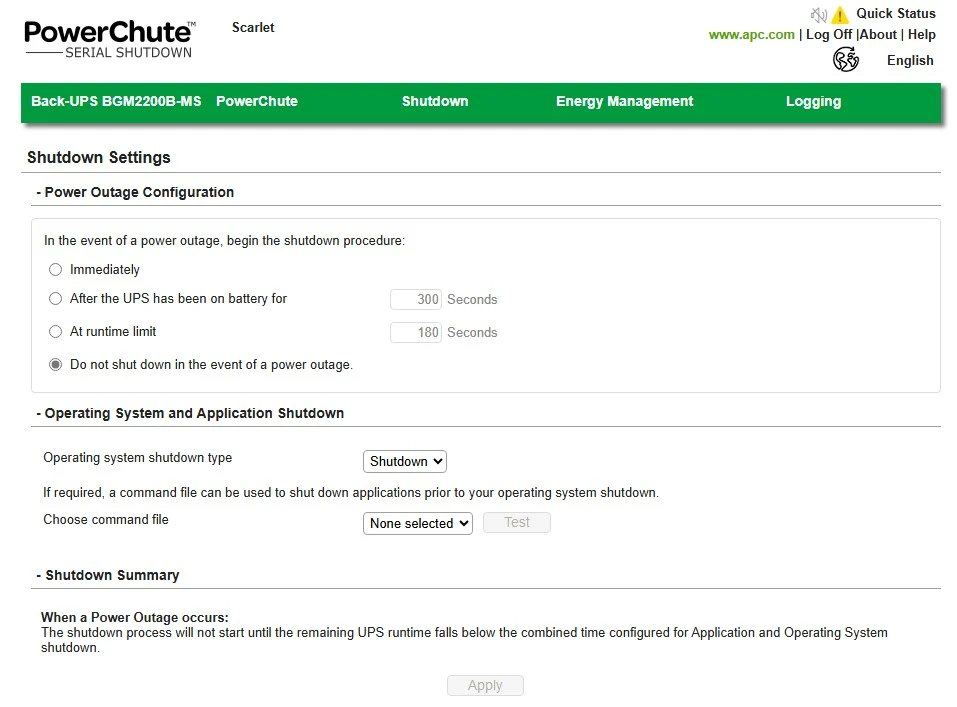Click the Log Off link
The image size is (957, 707).
tap(829, 35)
